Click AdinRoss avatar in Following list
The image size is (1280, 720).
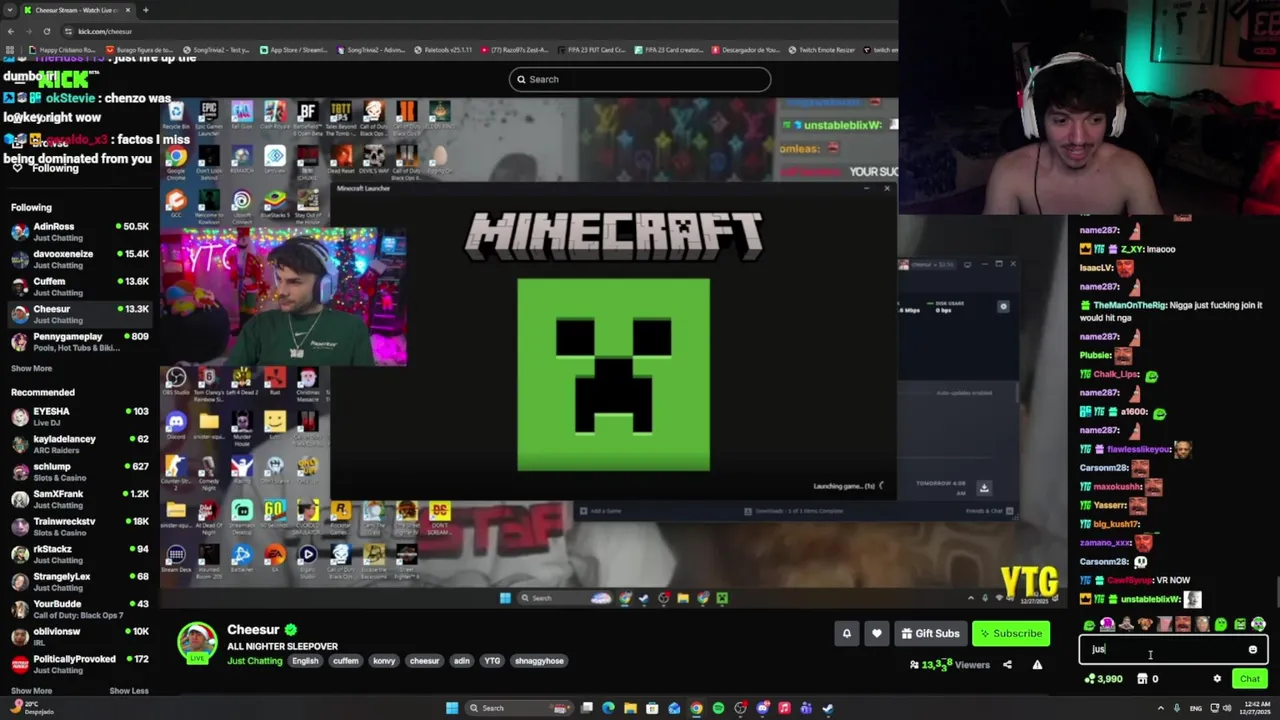click(20, 232)
